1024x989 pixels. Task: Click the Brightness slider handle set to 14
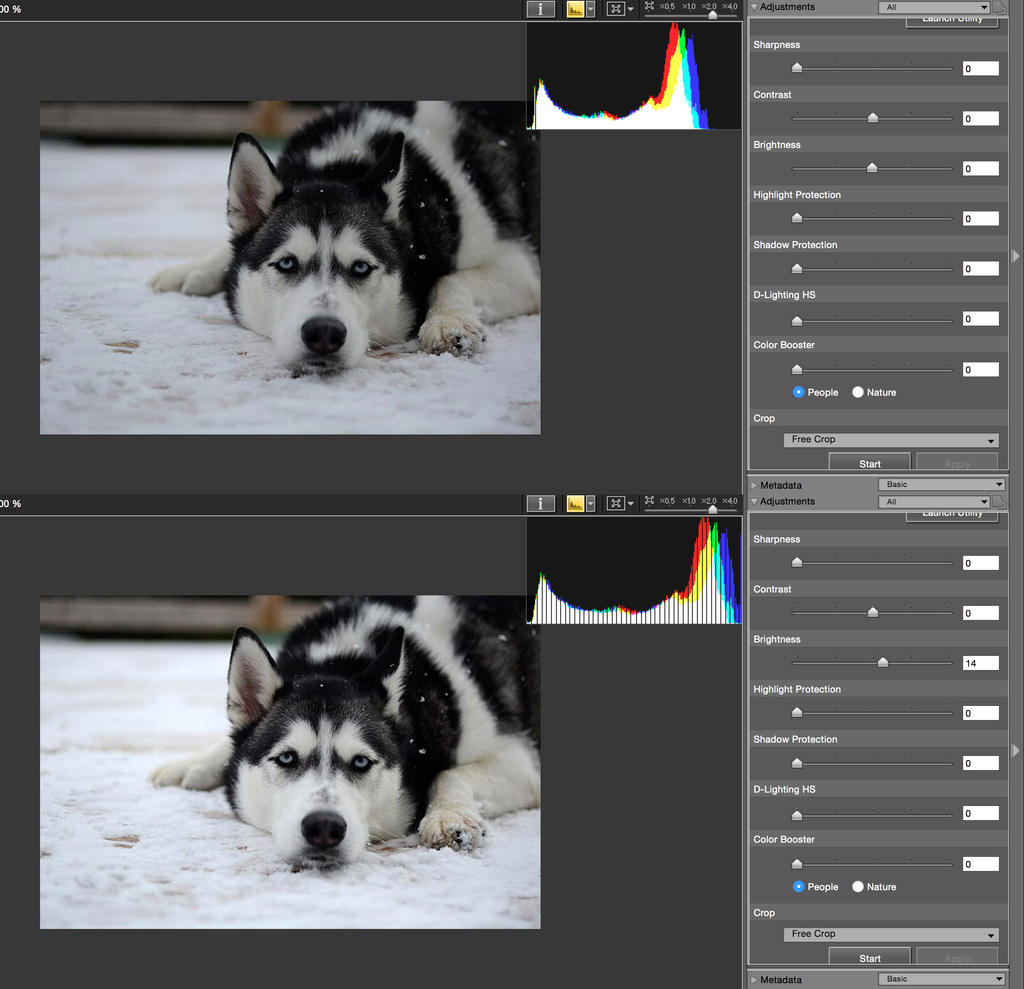point(882,662)
